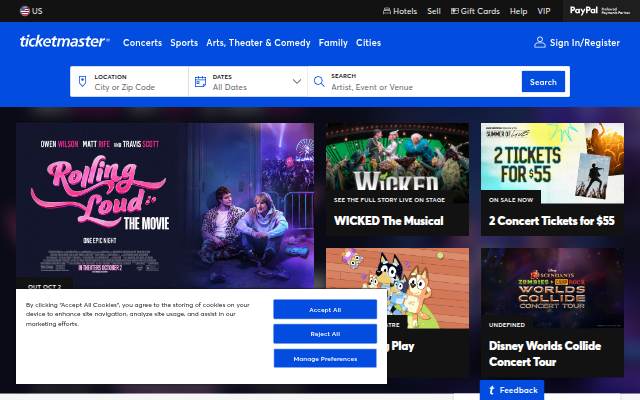Image resolution: width=640 pixels, height=400 pixels.
Task: Open the Cities menu
Action: pos(368,42)
